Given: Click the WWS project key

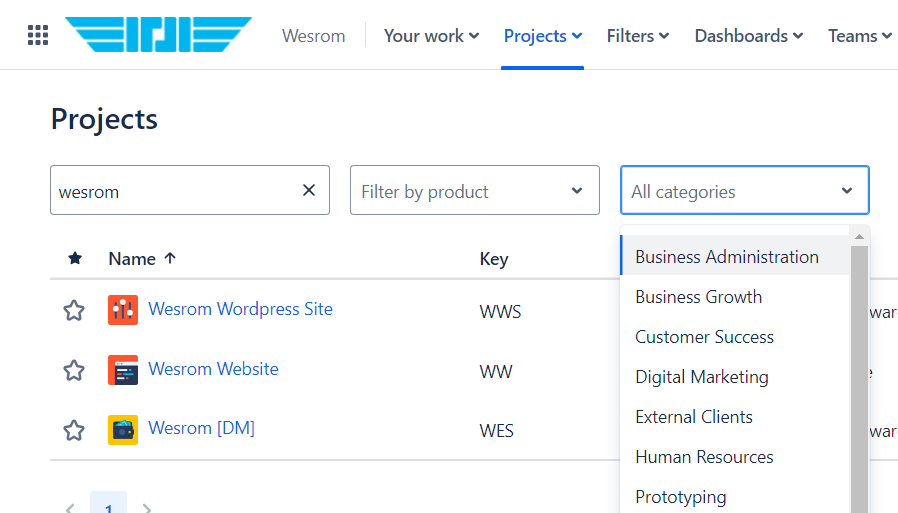Looking at the screenshot, I should coord(500,312).
